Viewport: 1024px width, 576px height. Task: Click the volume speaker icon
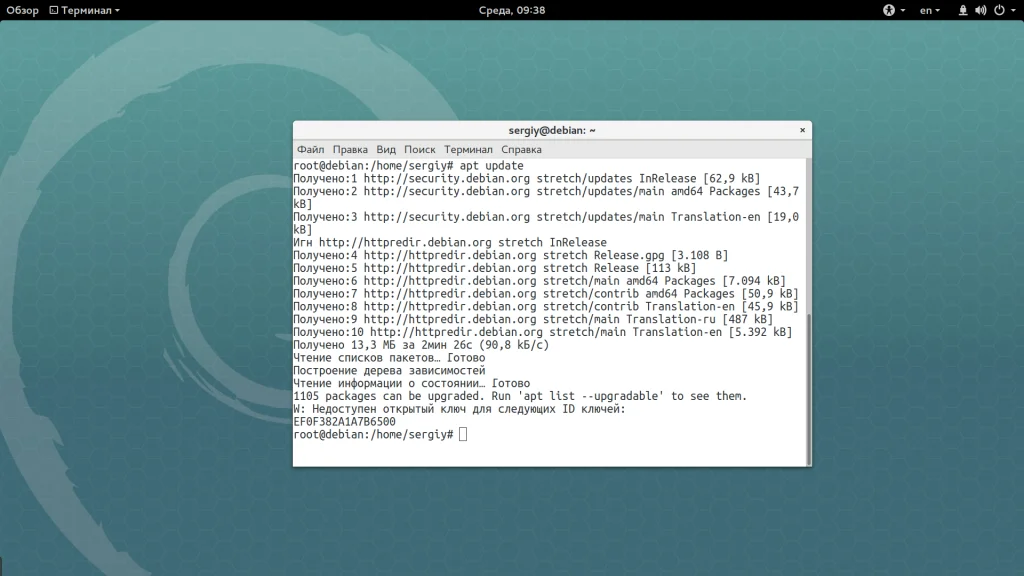coord(980,10)
